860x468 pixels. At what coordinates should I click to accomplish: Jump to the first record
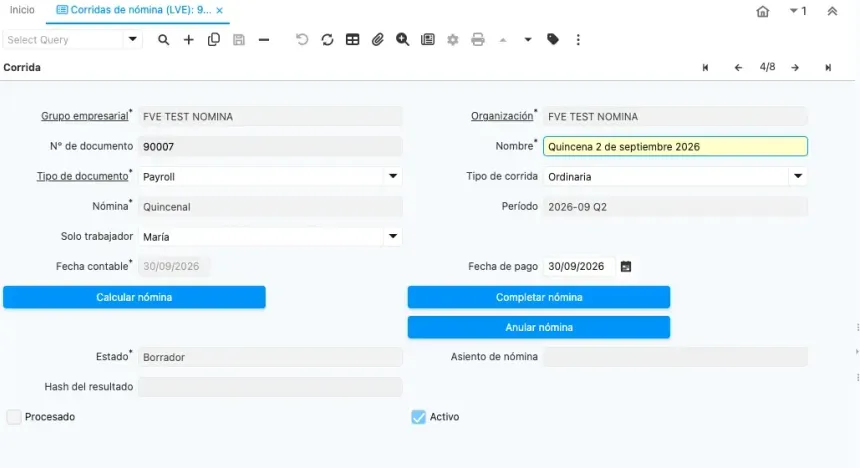[x=705, y=67]
